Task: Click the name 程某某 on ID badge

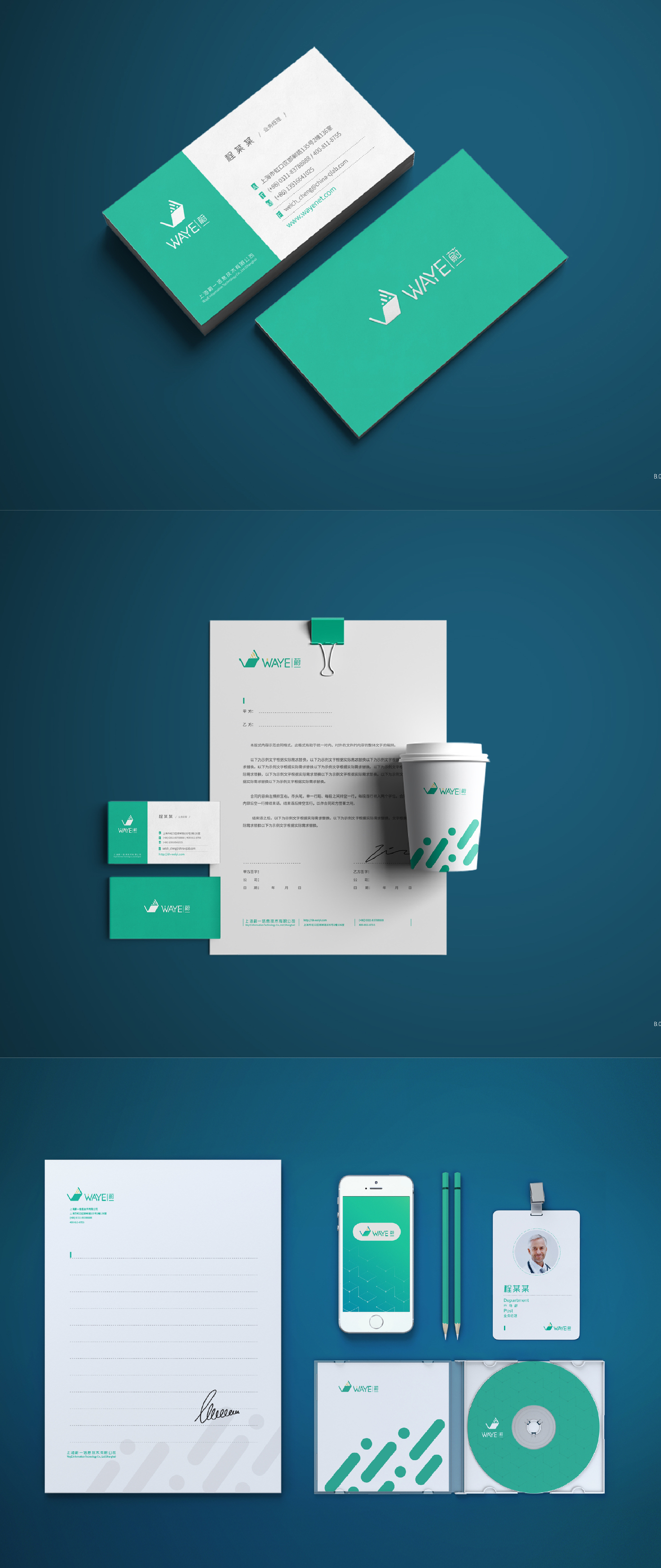Action: point(516,1288)
